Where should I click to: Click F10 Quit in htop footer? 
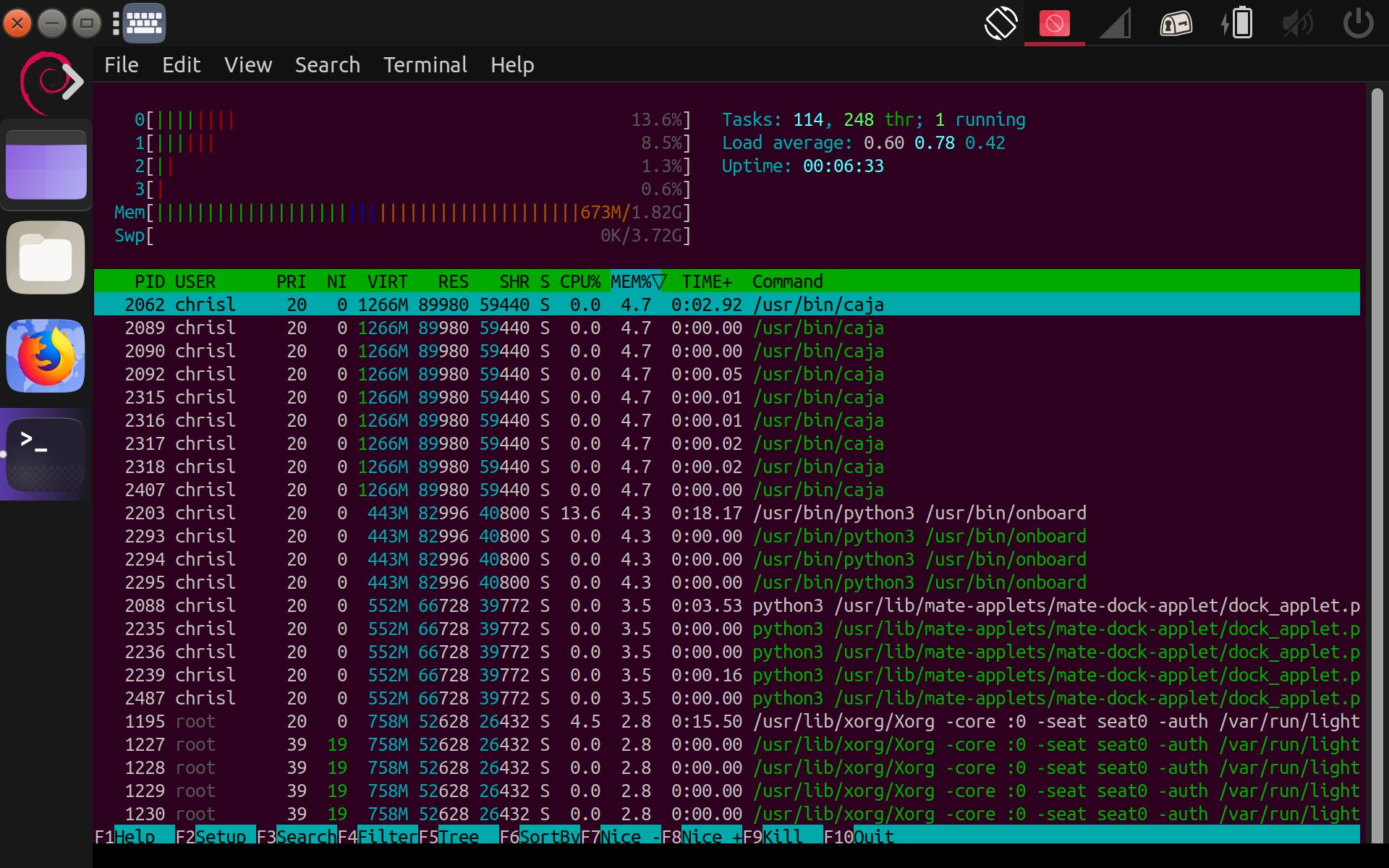(x=859, y=836)
